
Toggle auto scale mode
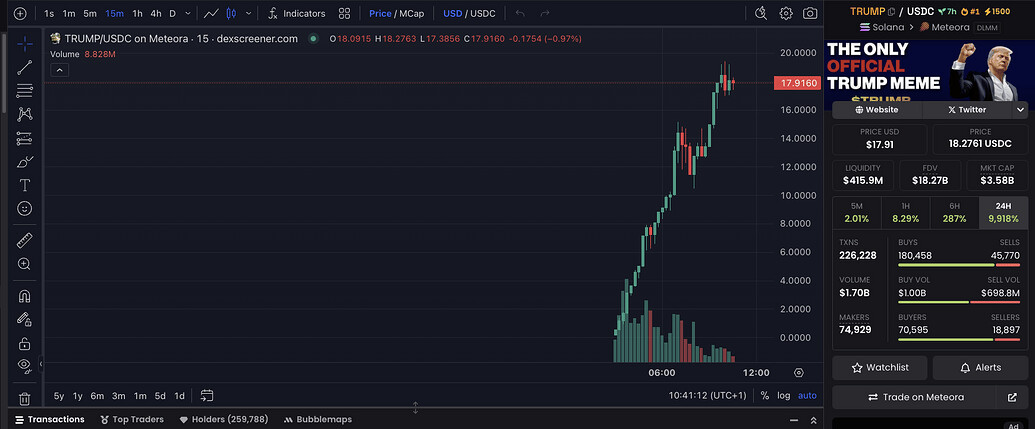pyautogui.click(x=807, y=395)
